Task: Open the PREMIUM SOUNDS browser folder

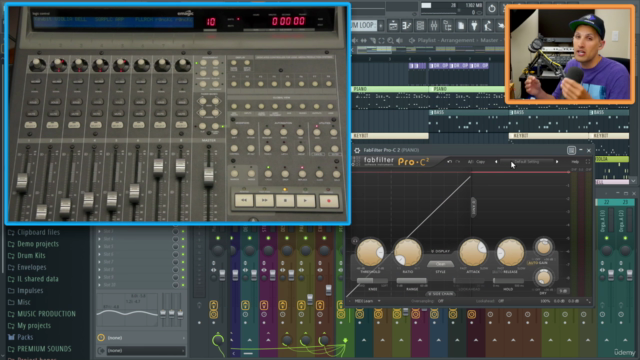Action: [x=44, y=349]
